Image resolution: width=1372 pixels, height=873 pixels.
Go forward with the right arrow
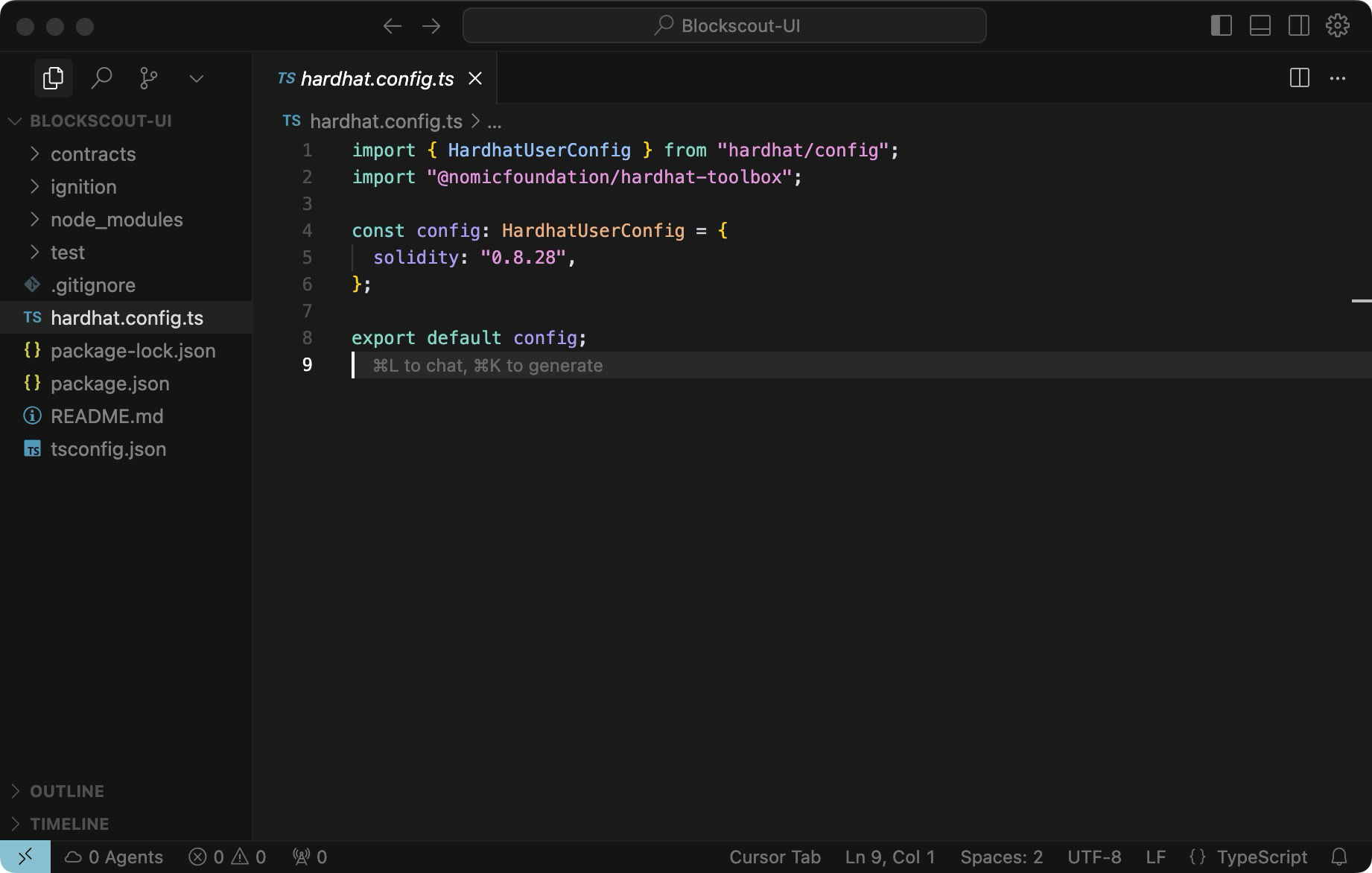pos(431,26)
